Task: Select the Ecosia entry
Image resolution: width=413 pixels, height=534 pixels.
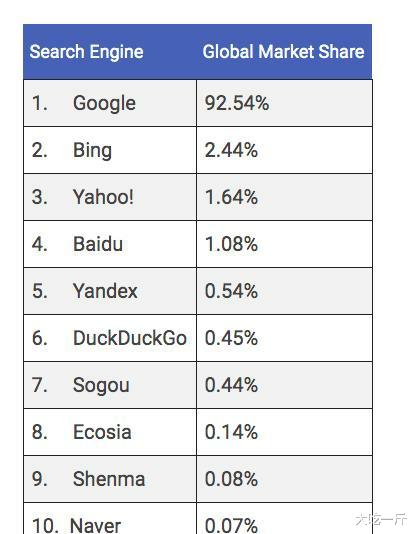Action: [110, 432]
